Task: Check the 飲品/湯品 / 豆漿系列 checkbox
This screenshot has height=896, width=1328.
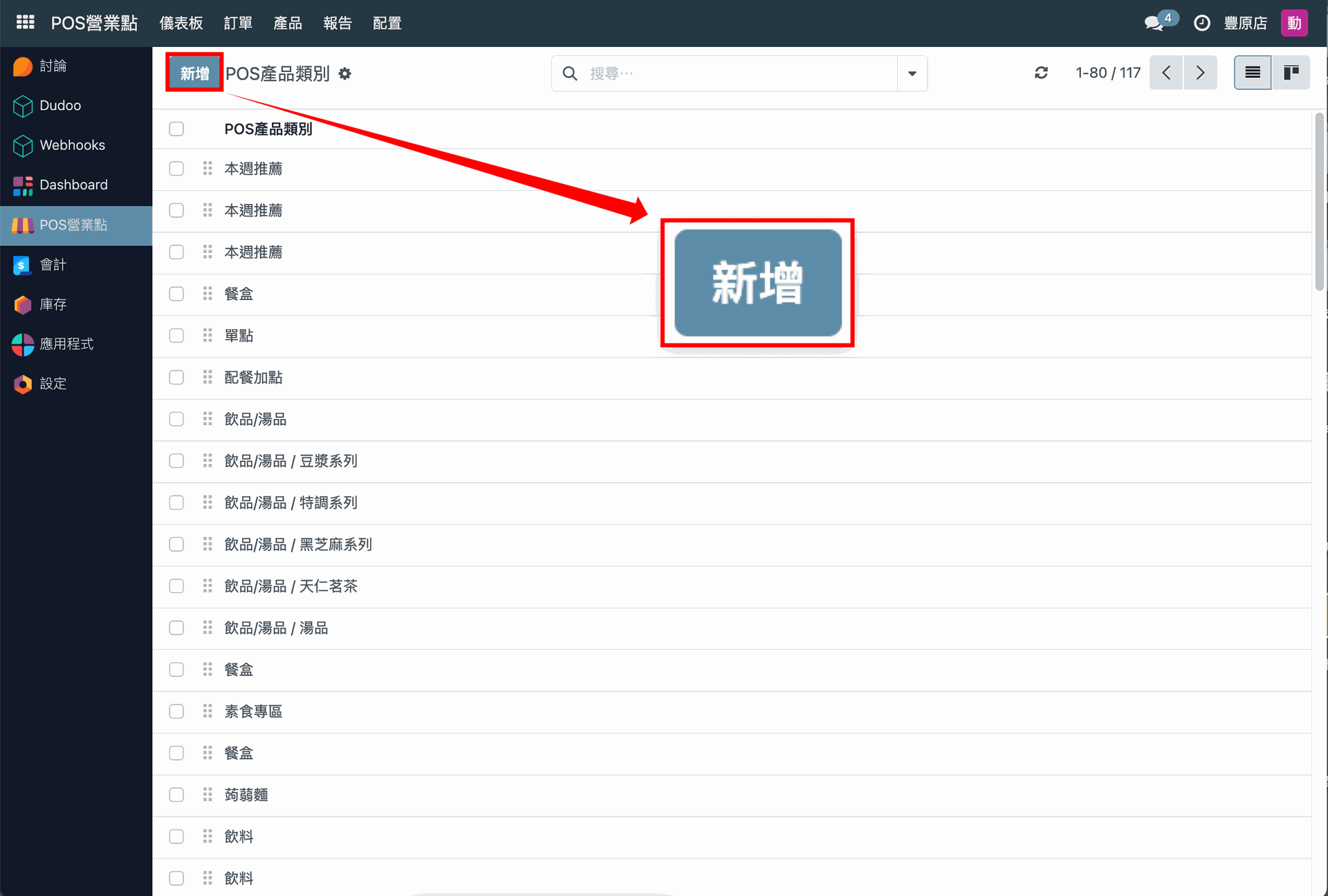Action: click(176, 461)
